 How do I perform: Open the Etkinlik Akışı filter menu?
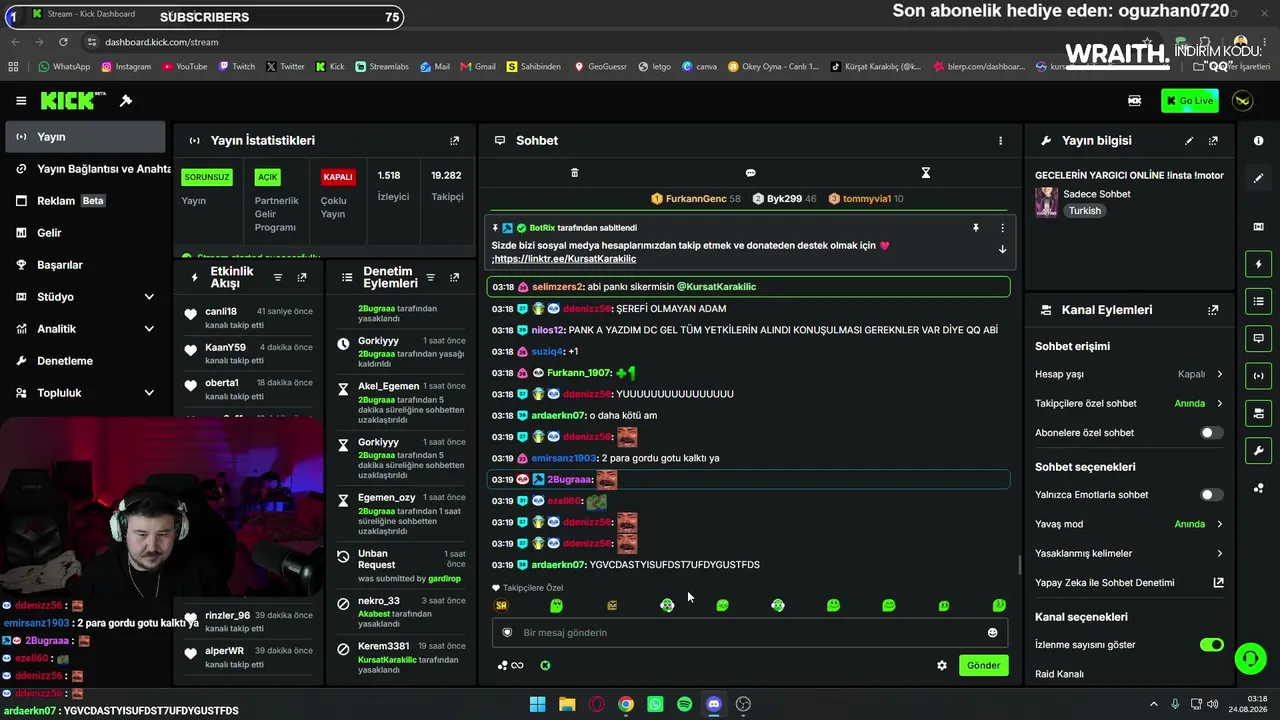278,278
